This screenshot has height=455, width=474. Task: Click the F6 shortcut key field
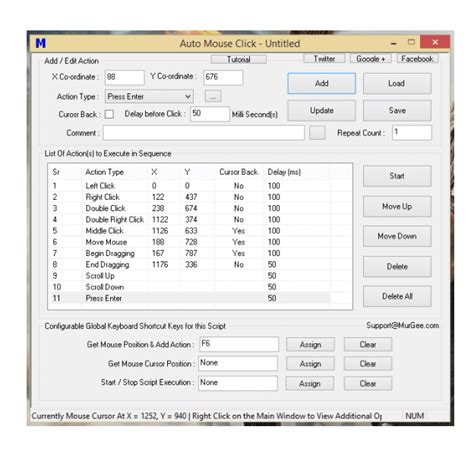[239, 344]
